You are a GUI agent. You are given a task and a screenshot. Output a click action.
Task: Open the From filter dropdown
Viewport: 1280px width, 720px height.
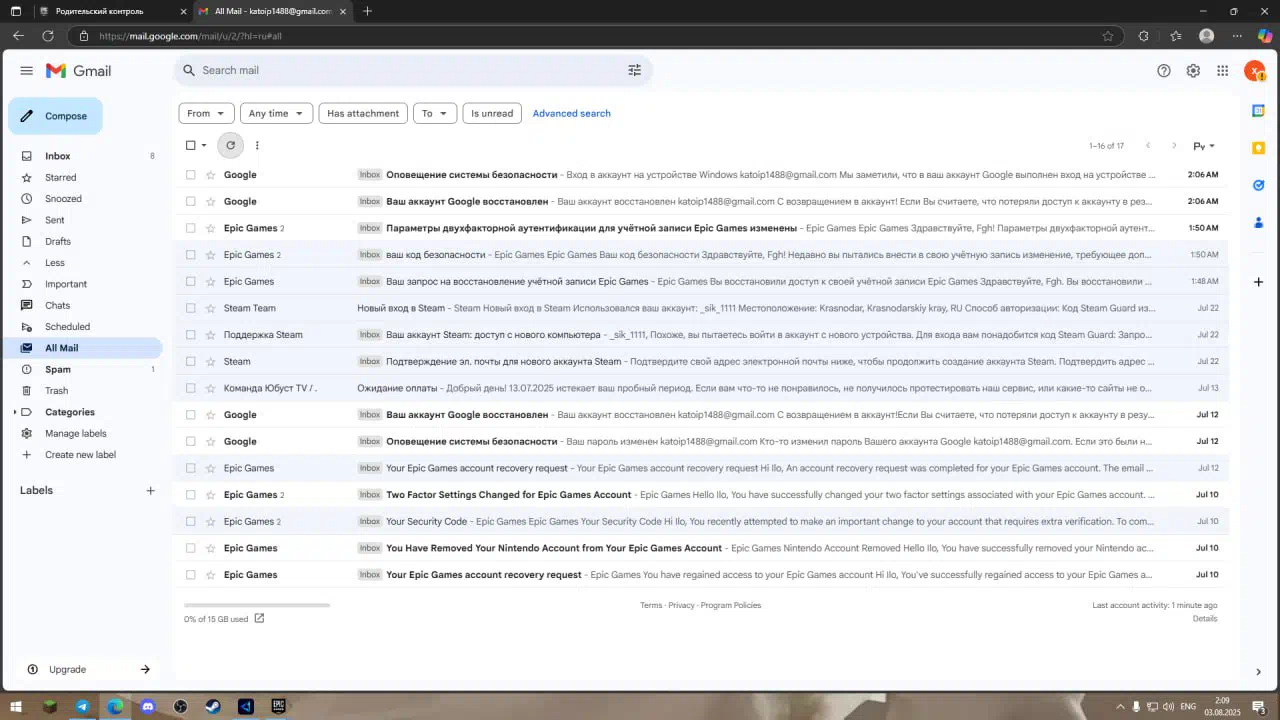coord(207,113)
